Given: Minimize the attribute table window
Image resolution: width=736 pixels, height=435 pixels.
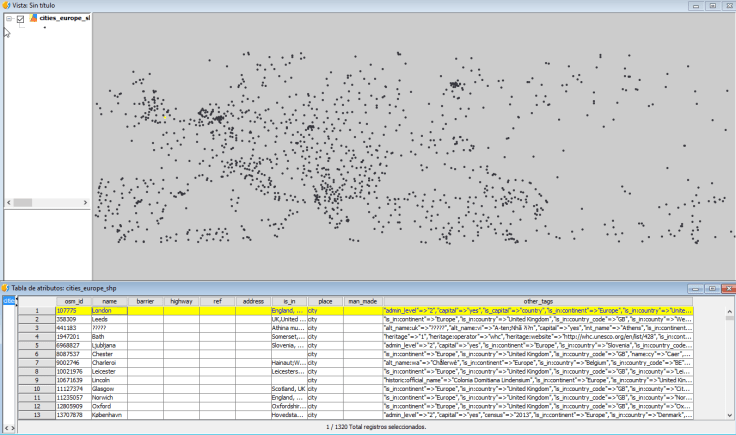Looking at the screenshot, I should [x=694, y=288].
